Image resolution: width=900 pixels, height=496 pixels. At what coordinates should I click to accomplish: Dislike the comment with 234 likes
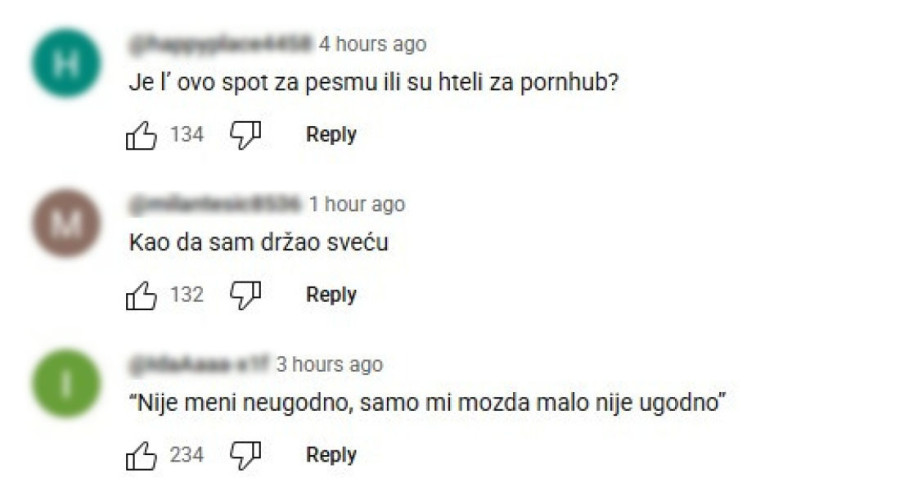[246, 456]
